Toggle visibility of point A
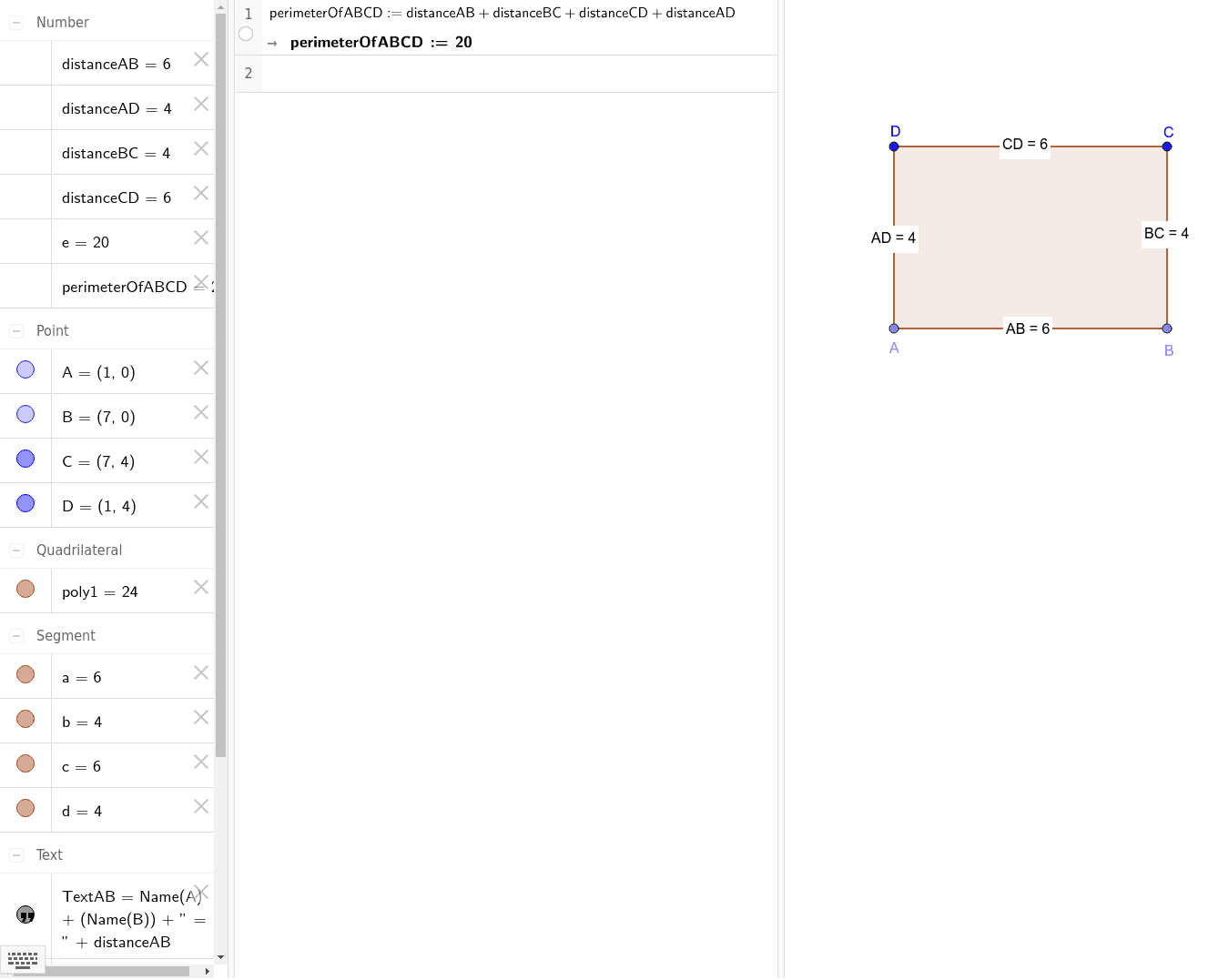 pyautogui.click(x=25, y=369)
